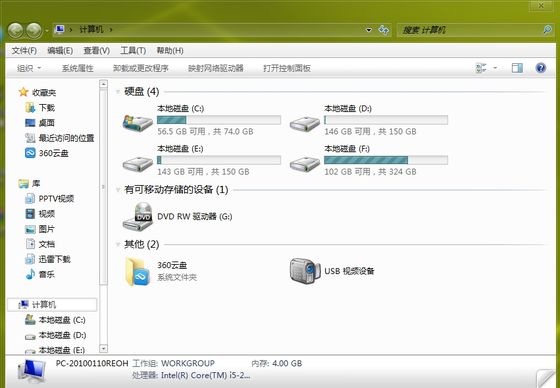The width and height of the screenshot is (560, 388).
Task: Collapse the 其他 (2) group
Action: coord(118,245)
